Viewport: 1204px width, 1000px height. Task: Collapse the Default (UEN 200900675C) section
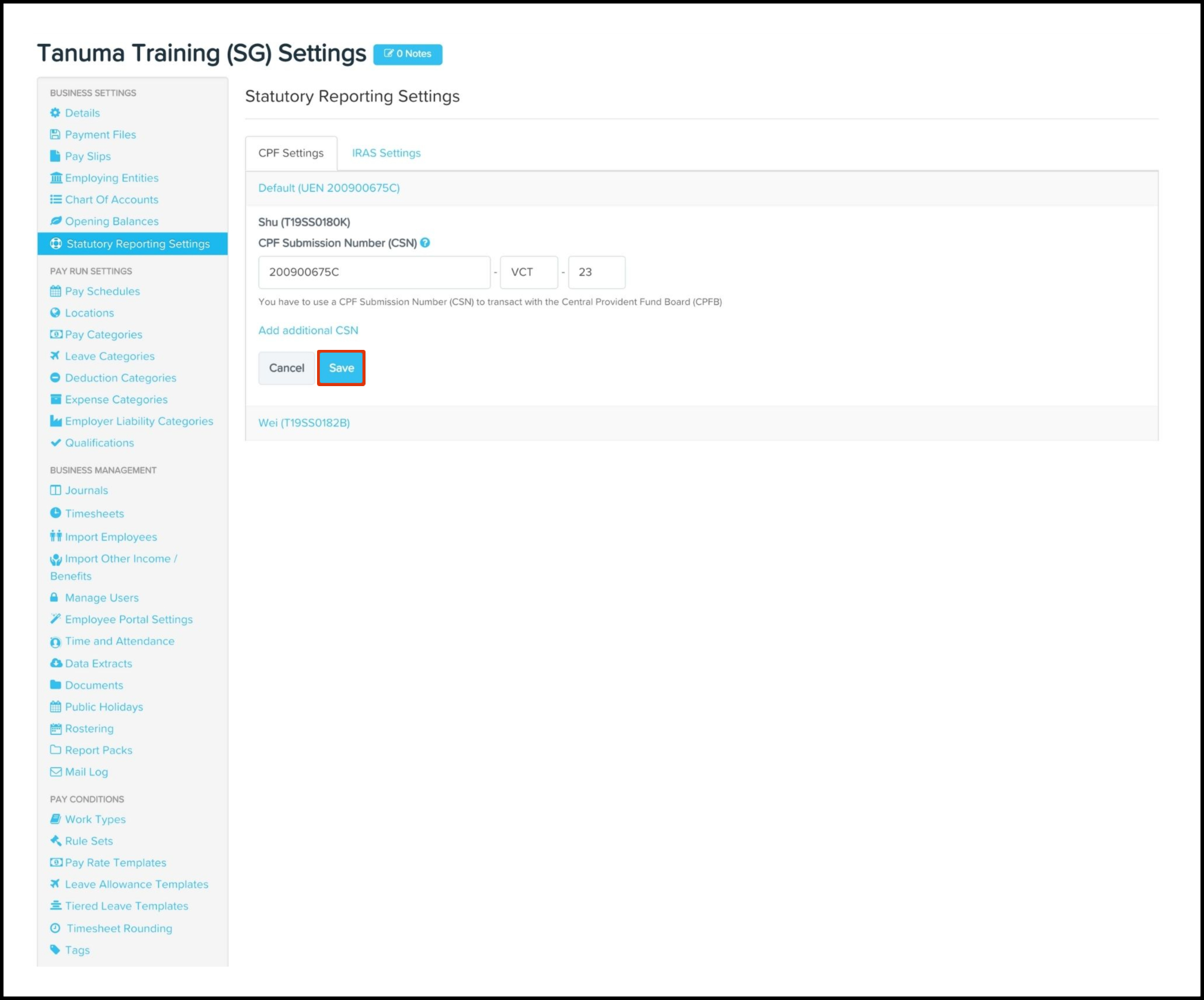(329, 188)
